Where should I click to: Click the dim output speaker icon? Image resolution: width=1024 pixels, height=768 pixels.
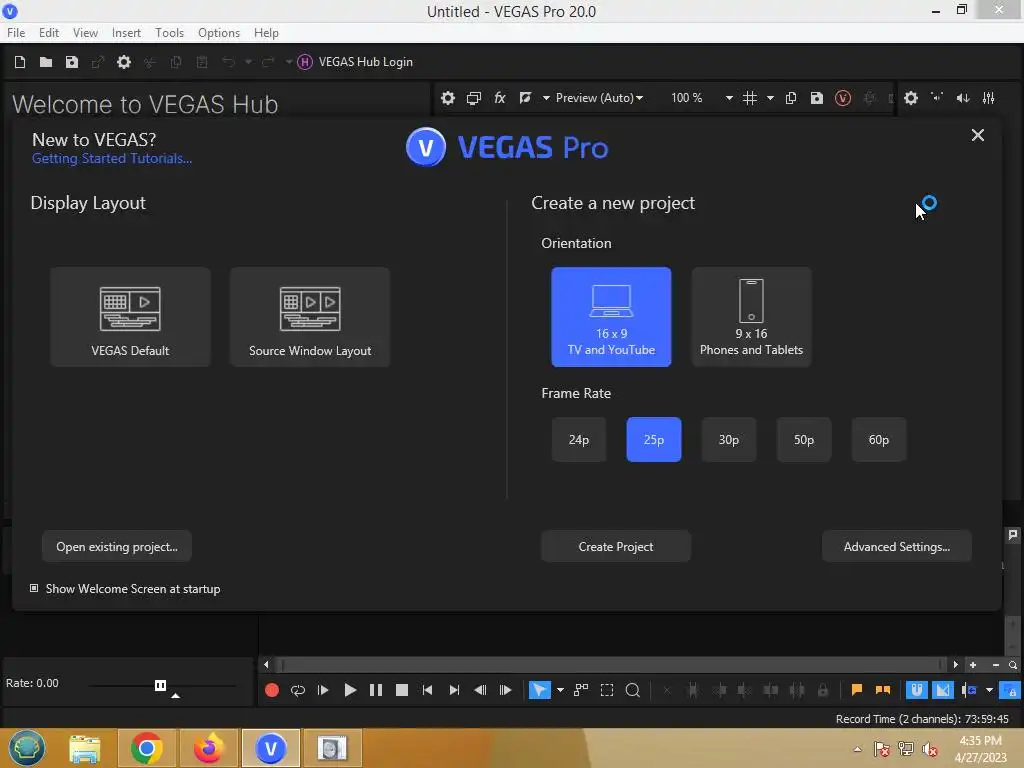[963, 98]
